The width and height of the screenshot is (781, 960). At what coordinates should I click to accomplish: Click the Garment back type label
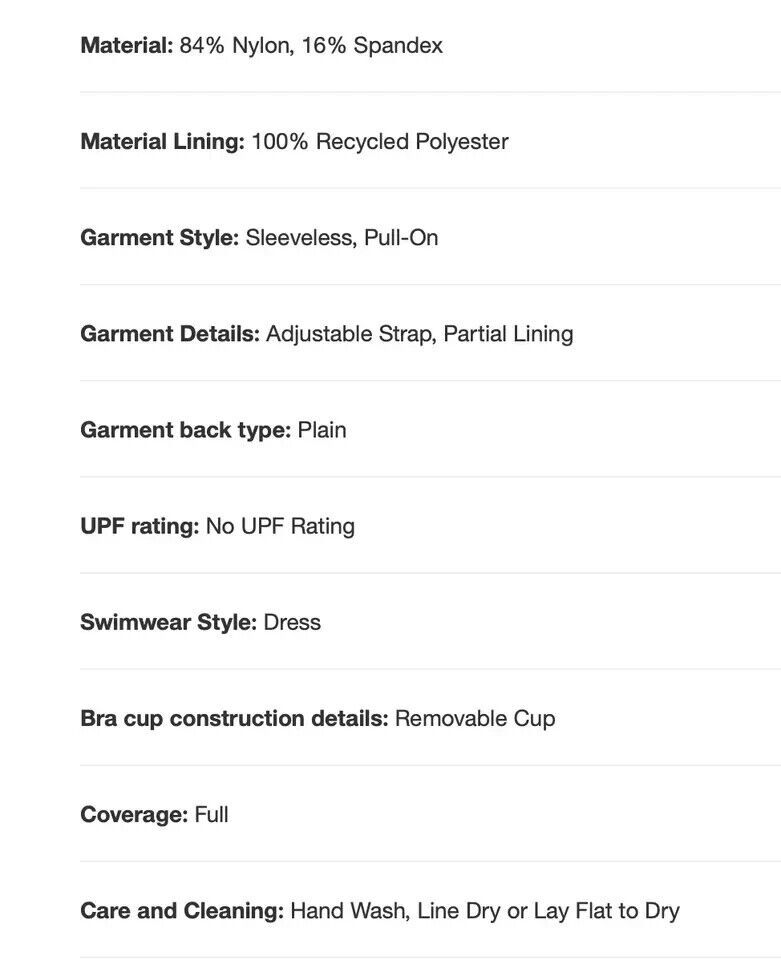pos(185,430)
